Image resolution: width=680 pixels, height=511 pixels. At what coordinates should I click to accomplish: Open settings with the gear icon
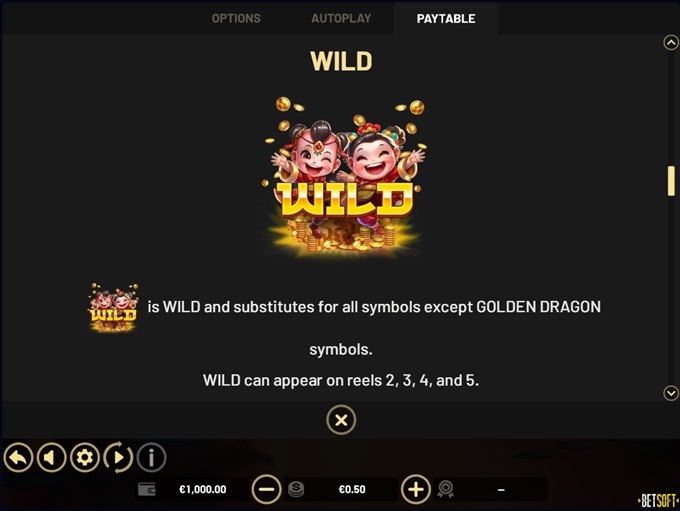[85, 457]
